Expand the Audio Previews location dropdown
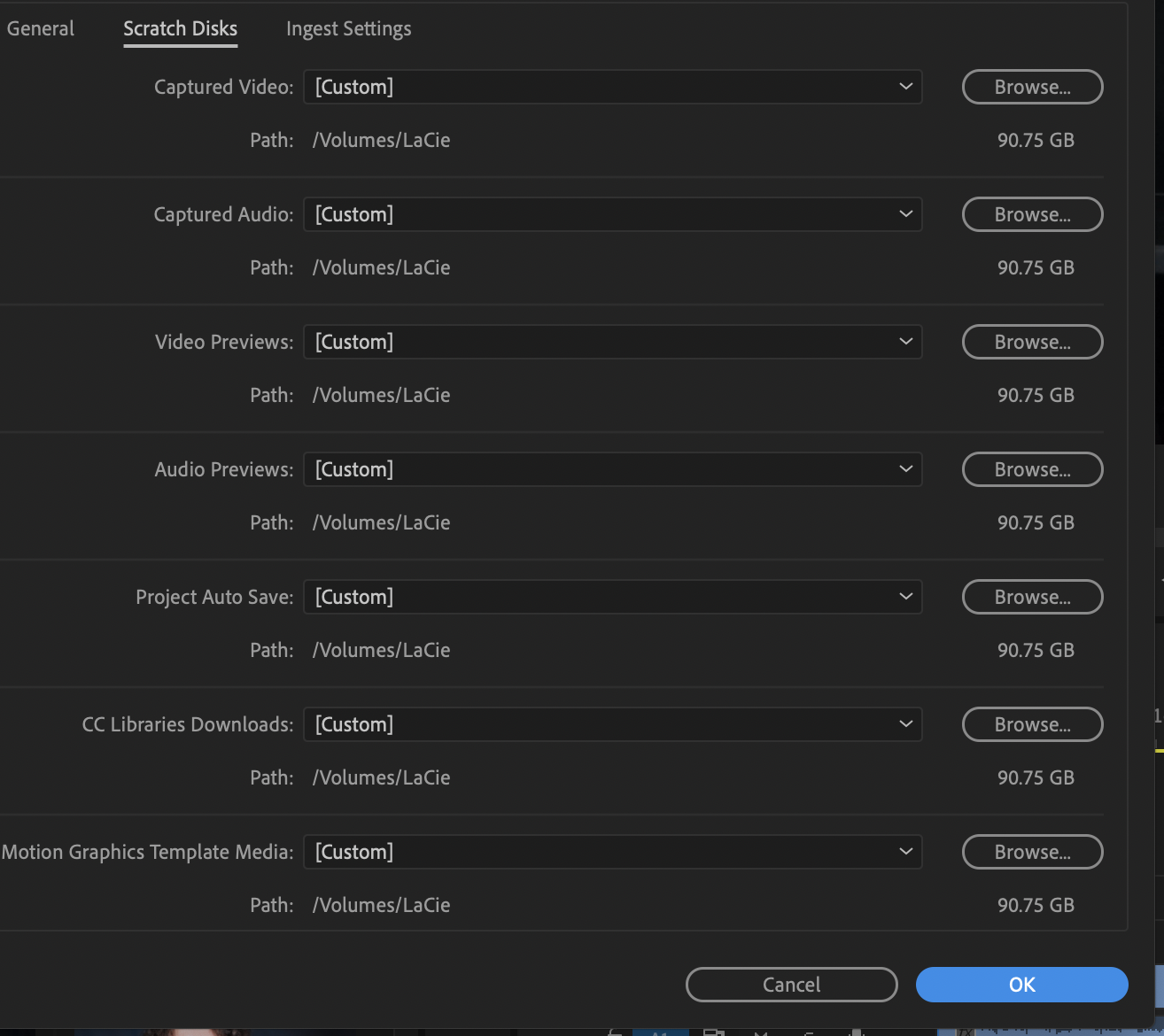1164x1036 pixels. coord(612,469)
